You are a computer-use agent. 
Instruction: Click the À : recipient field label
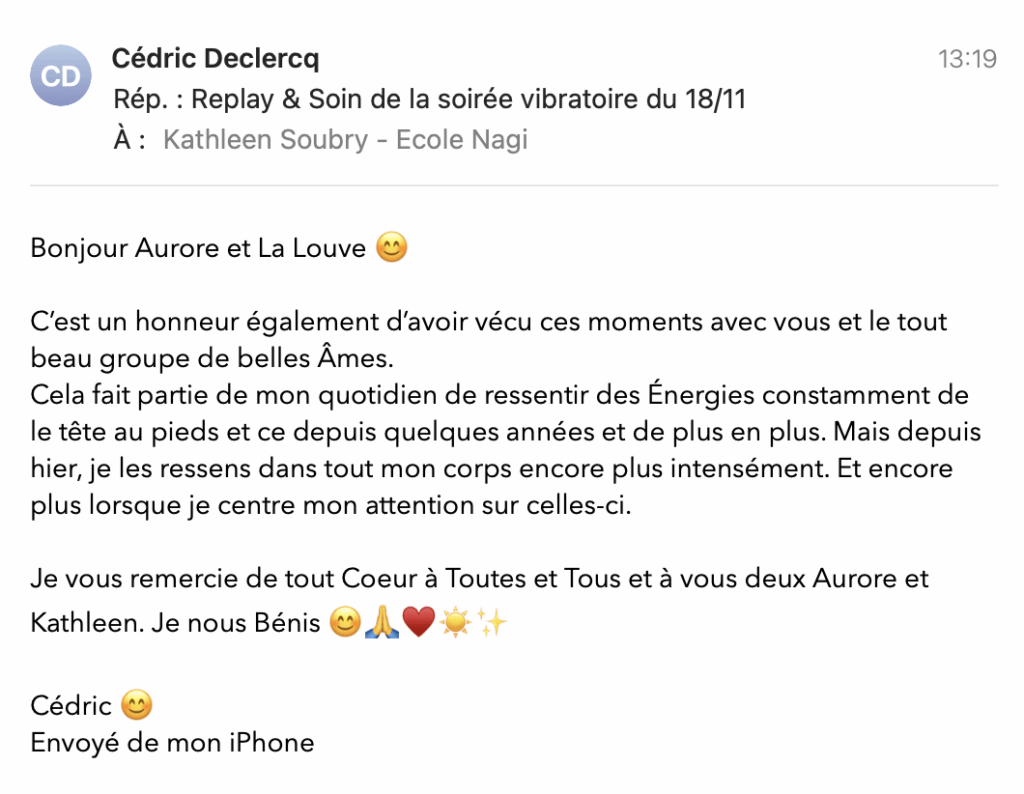[129, 140]
